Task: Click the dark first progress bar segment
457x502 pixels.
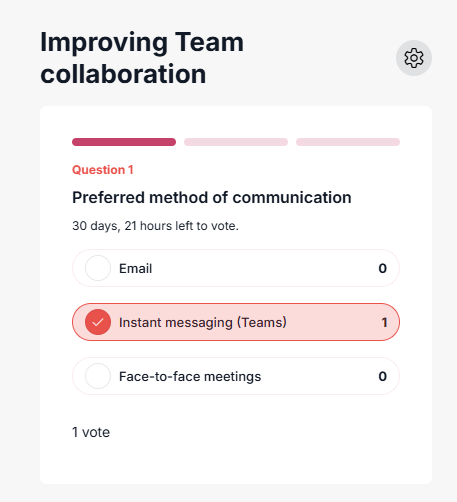Action: [x=124, y=142]
